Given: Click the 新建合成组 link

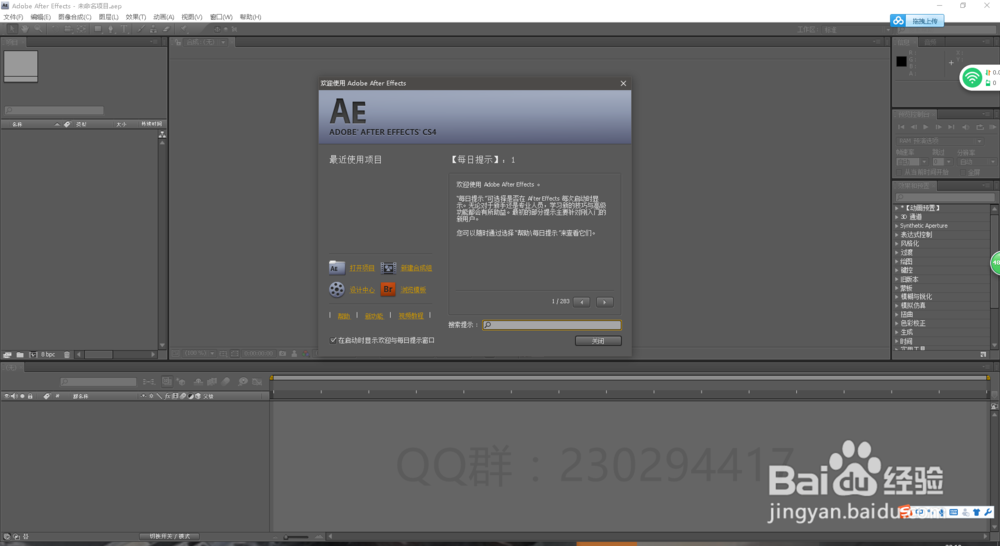Looking at the screenshot, I should 416,268.
